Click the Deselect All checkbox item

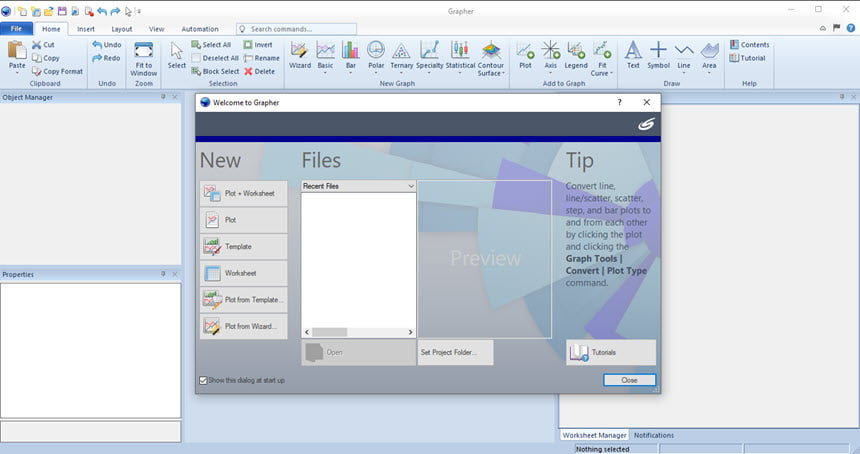[215, 58]
